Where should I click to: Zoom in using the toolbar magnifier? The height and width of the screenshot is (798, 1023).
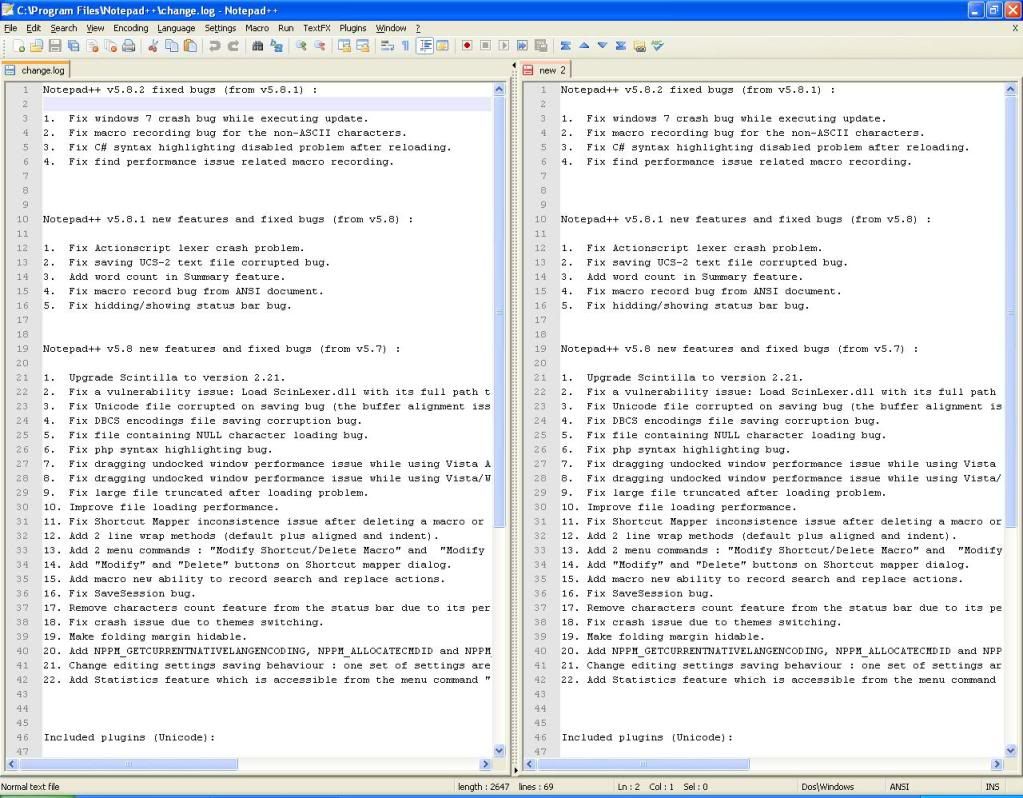300,46
